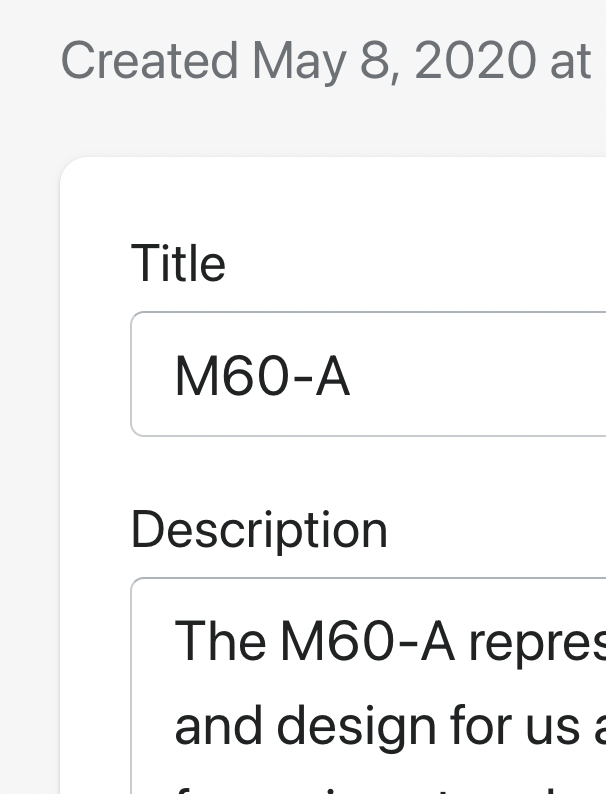The image size is (606, 794).
Task: Click the partially visible third description line
Action: 390,790
